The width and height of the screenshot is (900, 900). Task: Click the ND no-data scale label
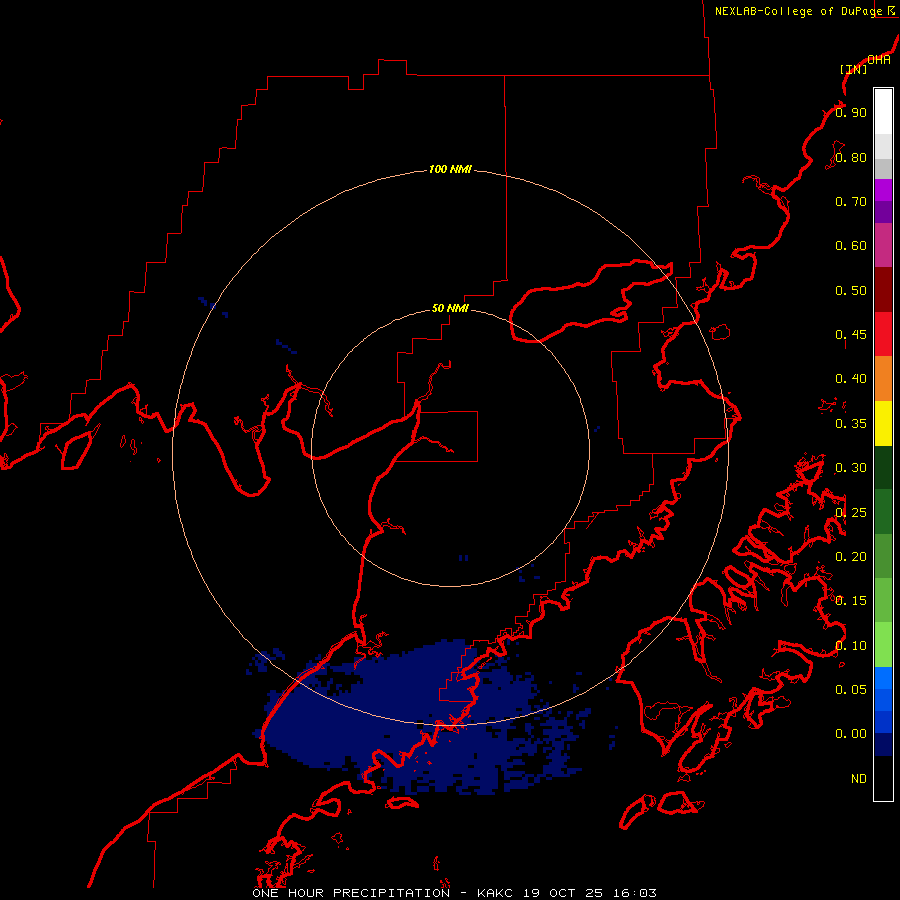click(859, 779)
